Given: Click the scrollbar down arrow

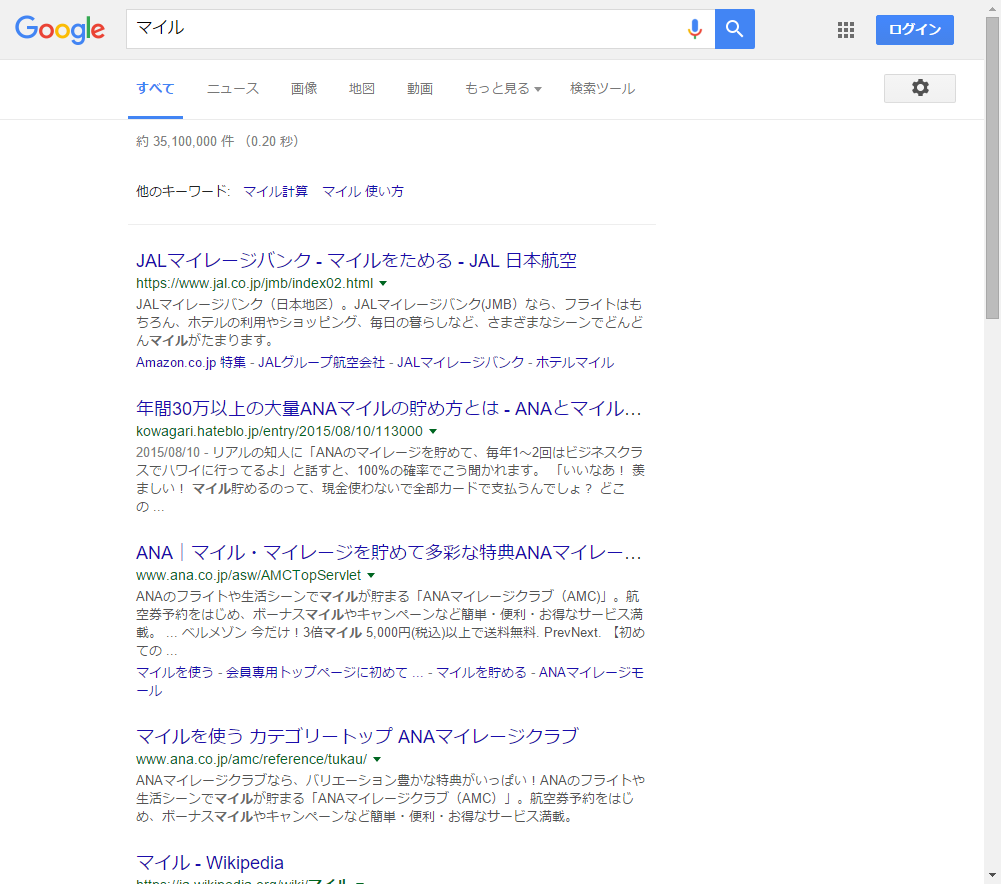Looking at the screenshot, I should point(992,876).
